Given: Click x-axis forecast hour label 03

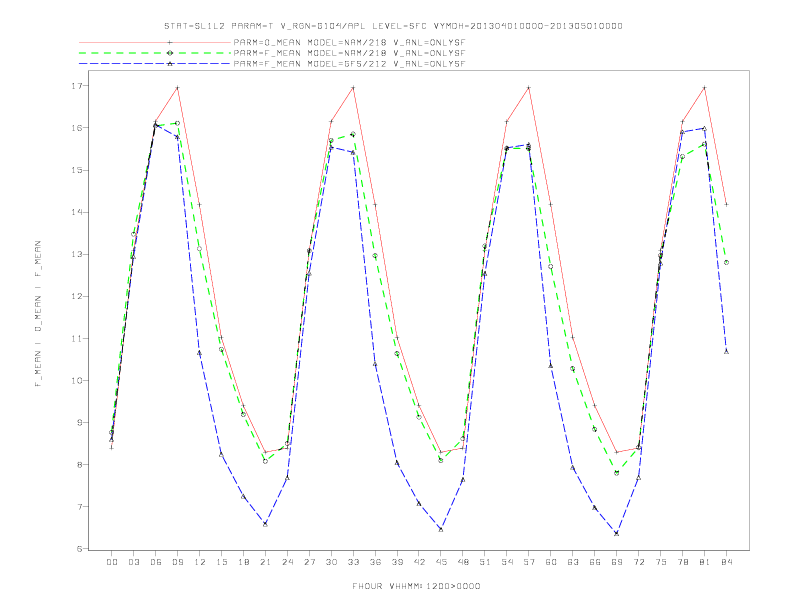Looking at the screenshot, I should pyautogui.click(x=133, y=562).
